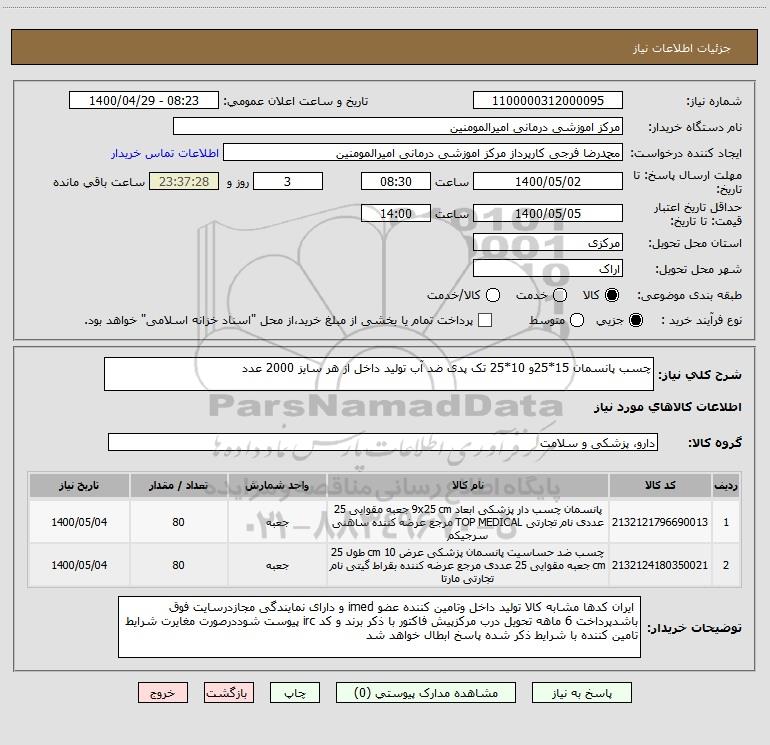Click the announcement date field 1400/04/29 - 08:23
Screen dimensions: 770x745
pyautogui.click(x=144, y=101)
